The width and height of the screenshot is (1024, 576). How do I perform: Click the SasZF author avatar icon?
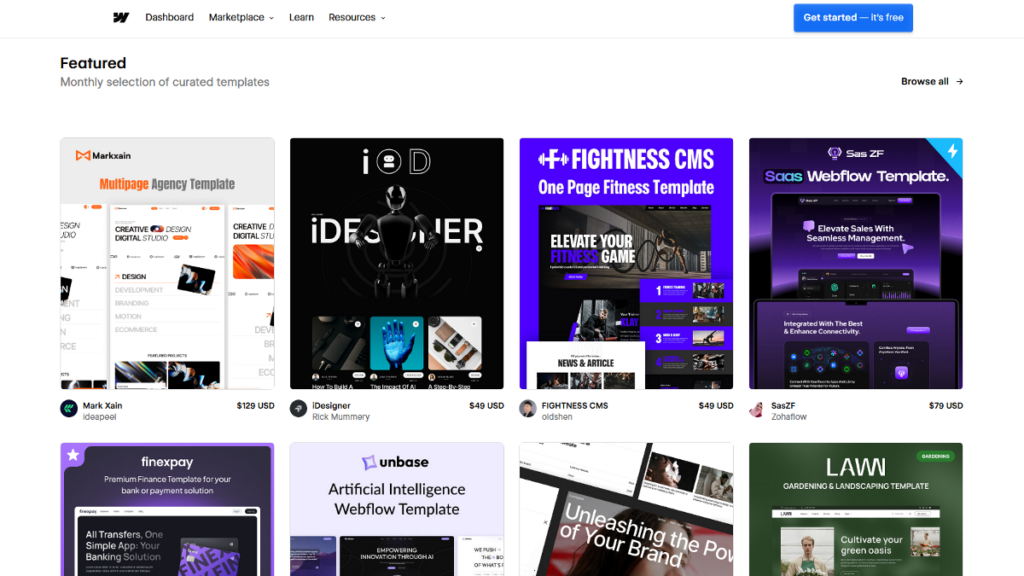pos(758,409)
